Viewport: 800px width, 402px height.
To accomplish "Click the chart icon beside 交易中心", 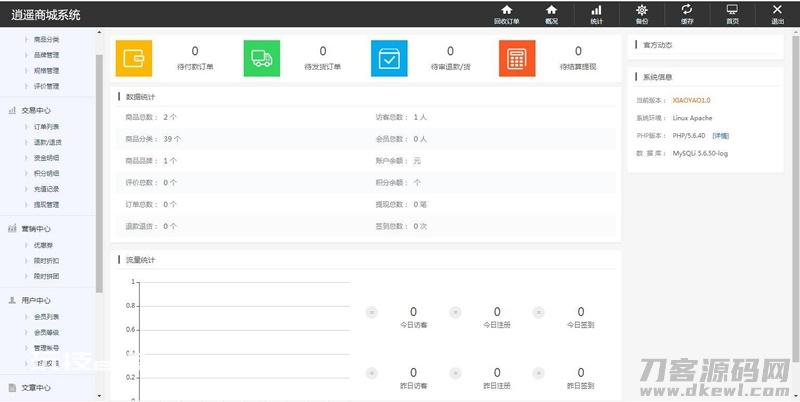I will [12, 110].
